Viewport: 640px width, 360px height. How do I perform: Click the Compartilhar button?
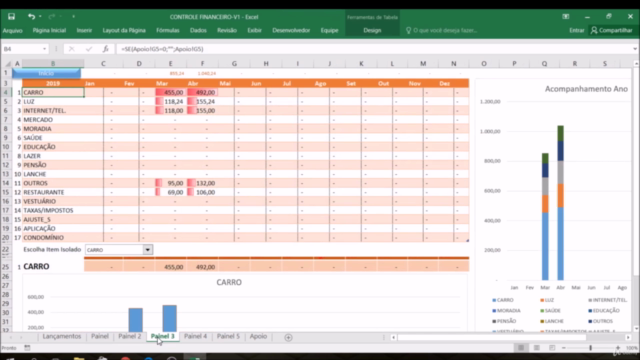pos(611,30)
